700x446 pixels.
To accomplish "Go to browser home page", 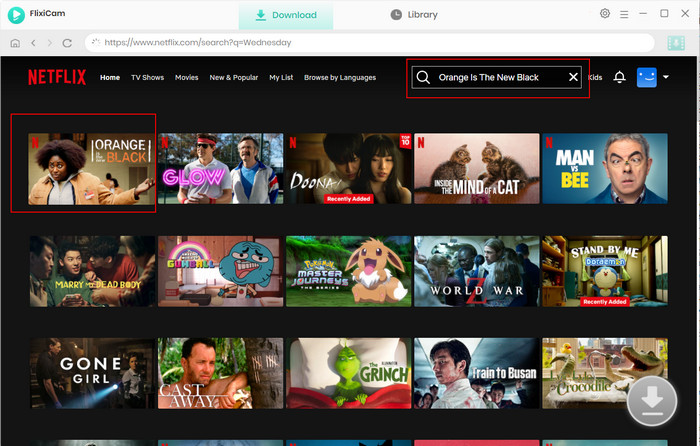I will (x=15, y=43).
